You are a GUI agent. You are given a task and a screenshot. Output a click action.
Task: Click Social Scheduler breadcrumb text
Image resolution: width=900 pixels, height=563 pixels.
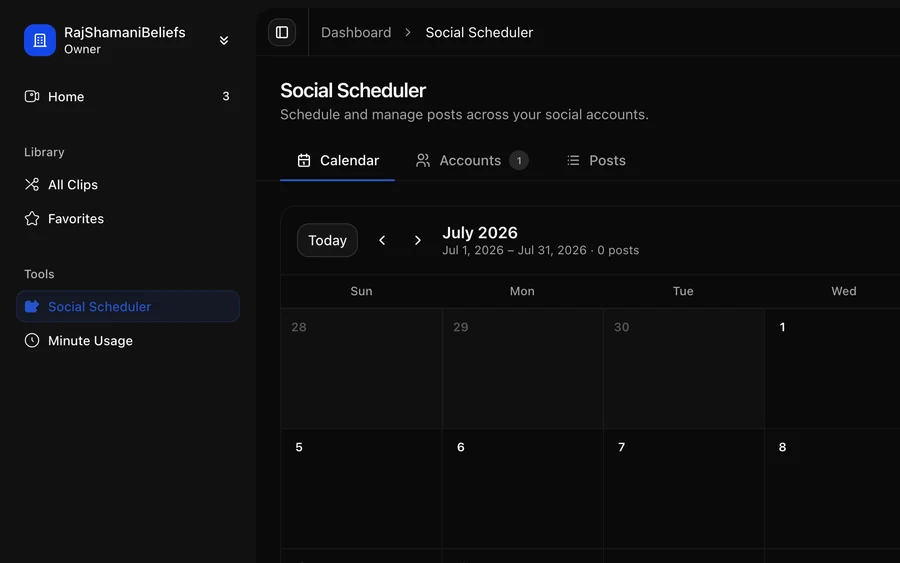pyautogui.click(x=479, y=33)
